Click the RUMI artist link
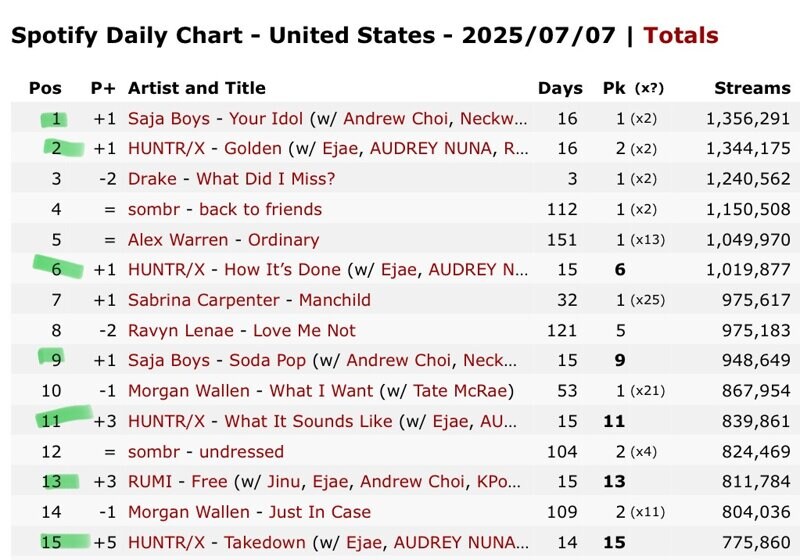800x560 pixels. [x=150, y=481]
